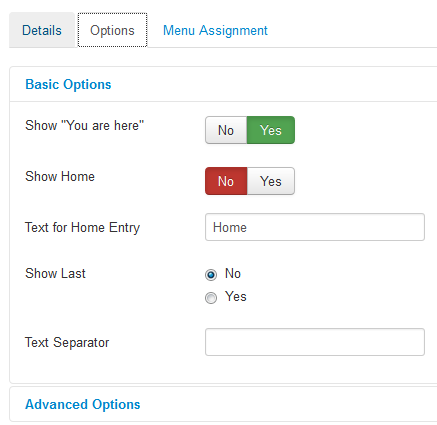Viewport: 437px width, 425px height.
Task: Focus the Text for Home Entry field
Action: (315, 227)
